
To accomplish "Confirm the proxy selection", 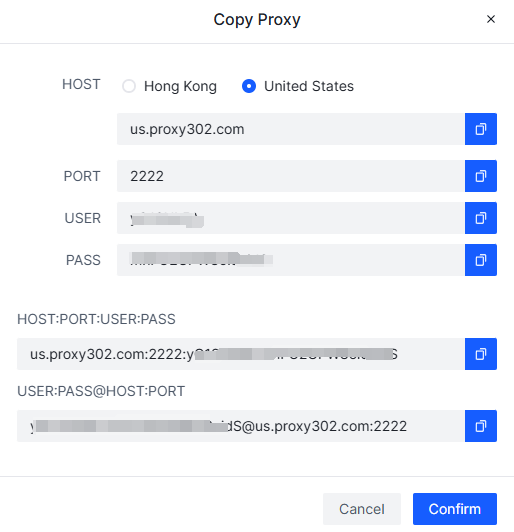I will click(455, 509).
